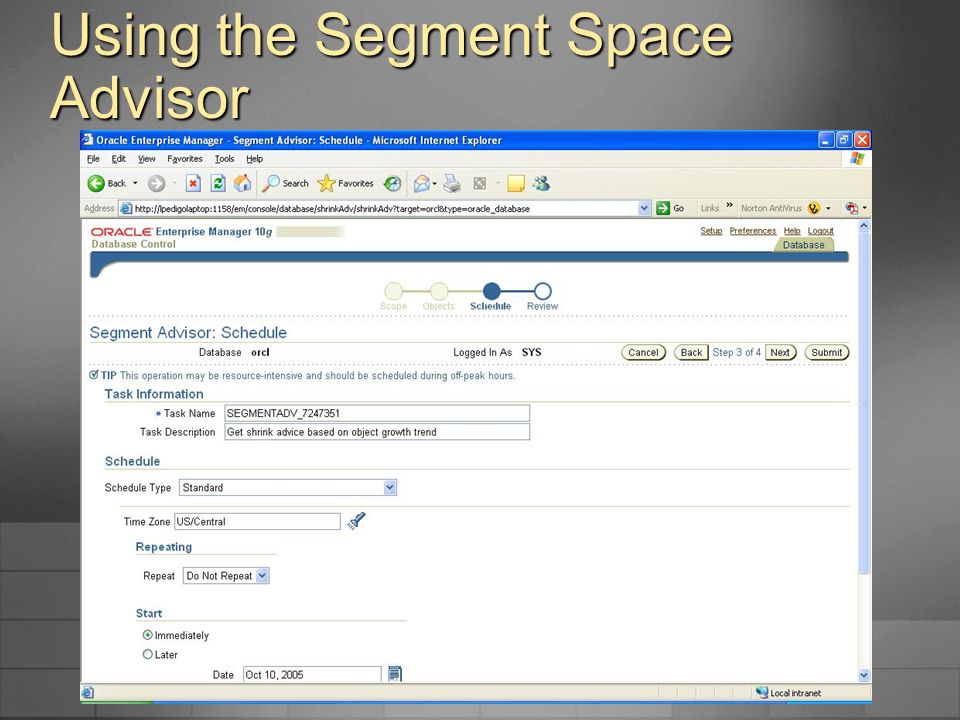This screenshot has height=720, width=960.
Task: Click the Task Description input field
Action: 377,432
